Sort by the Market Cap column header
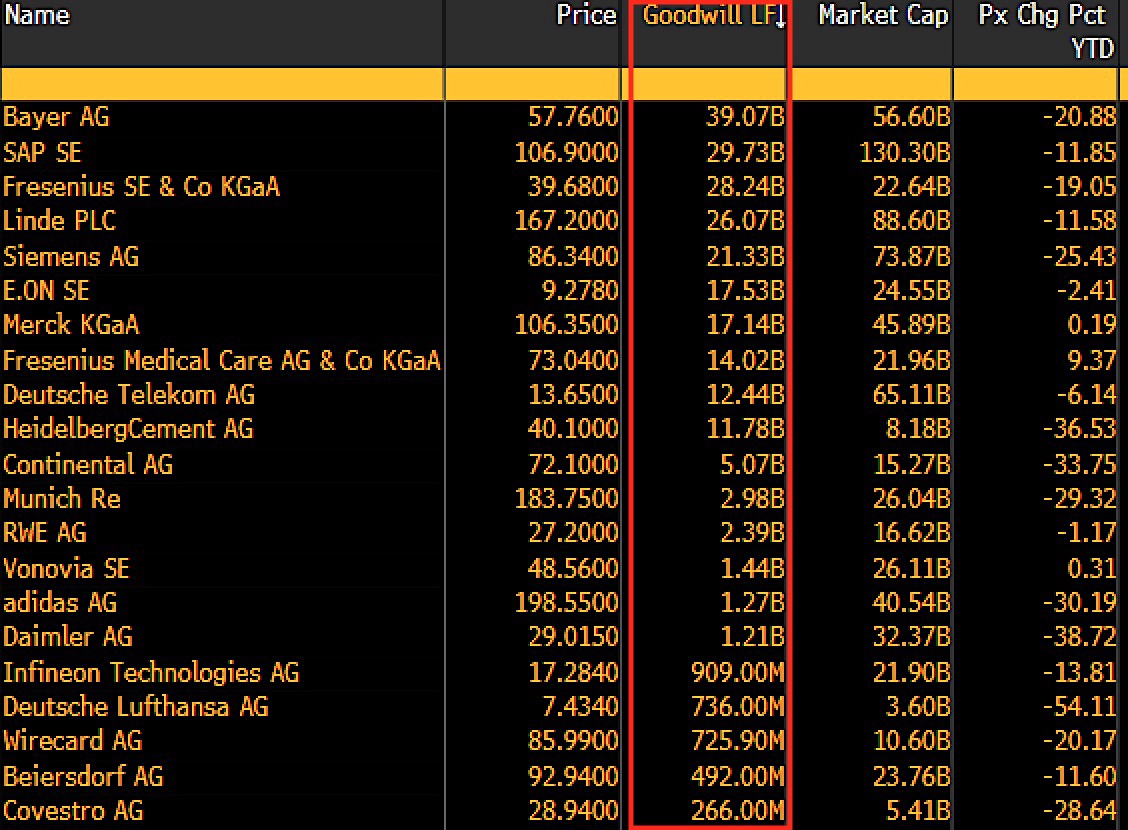The image size is (1128, 830). pos(883,15)
